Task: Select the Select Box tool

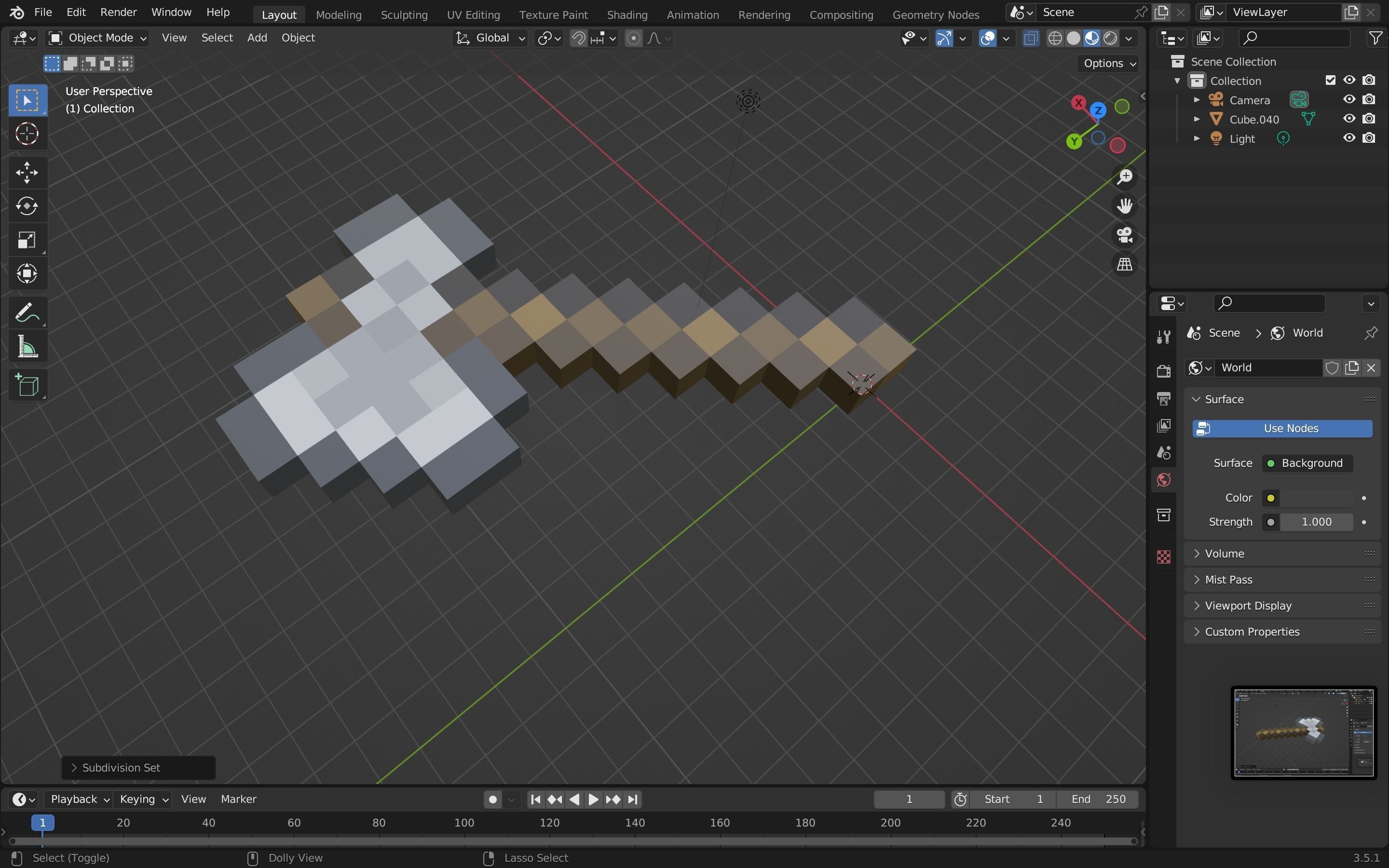Action: point(27,100)
